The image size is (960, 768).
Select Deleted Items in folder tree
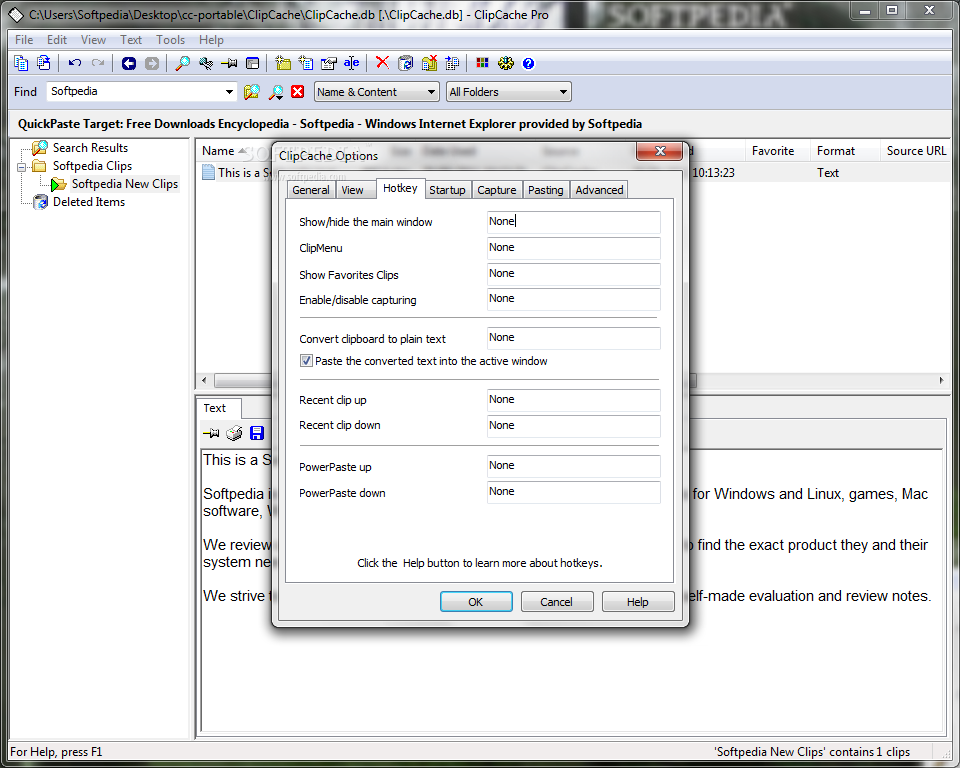(x=89, y=201)
